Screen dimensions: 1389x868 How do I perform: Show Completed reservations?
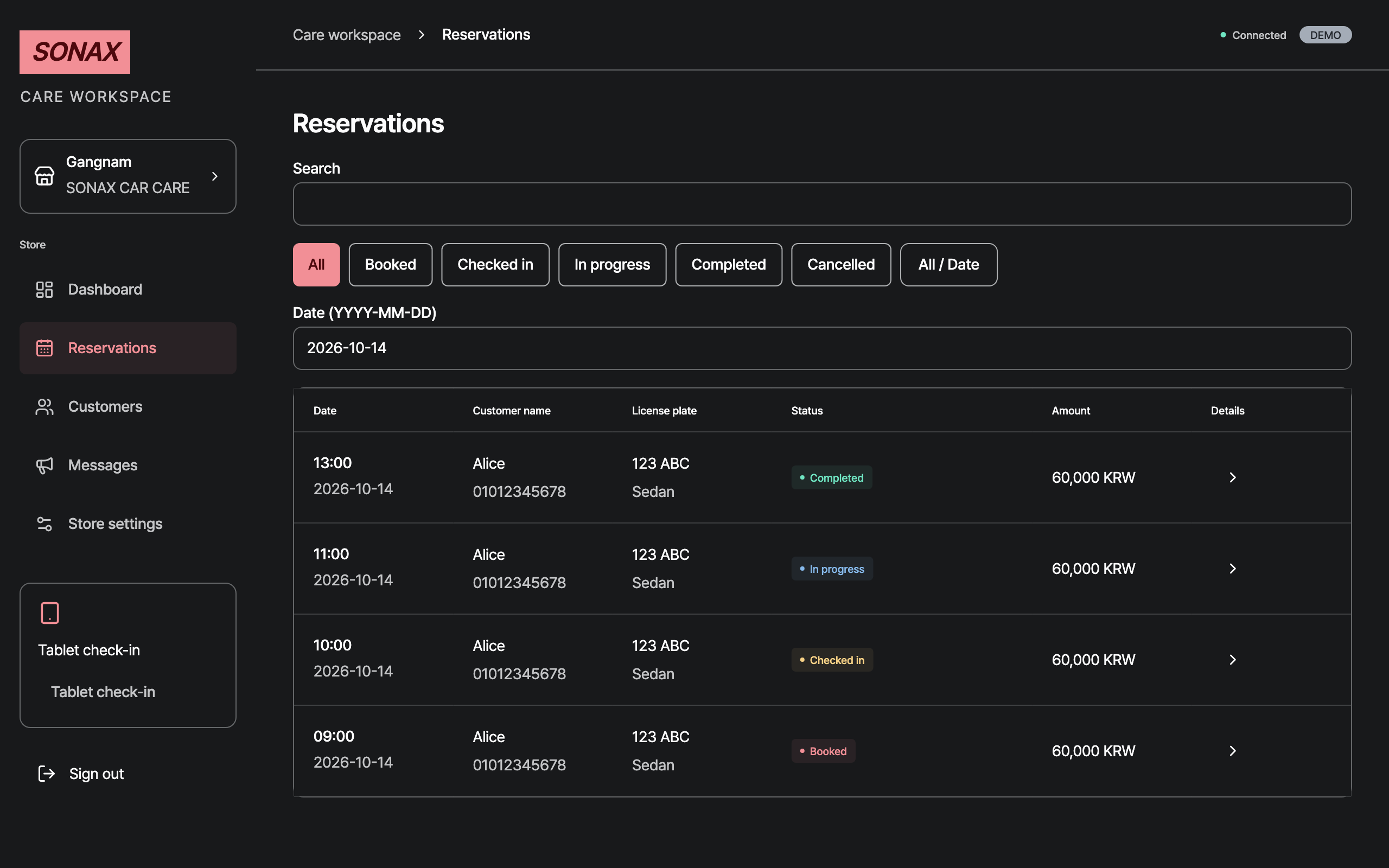(728, 265)
